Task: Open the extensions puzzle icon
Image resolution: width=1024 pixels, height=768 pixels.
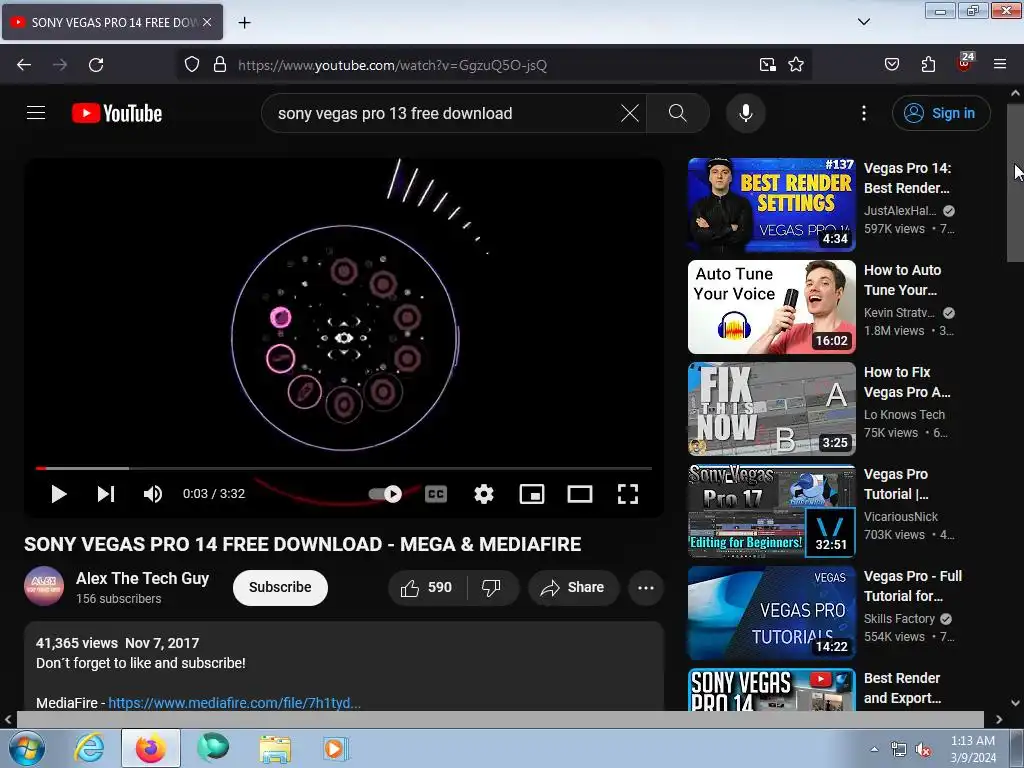Action: point(928,65)
